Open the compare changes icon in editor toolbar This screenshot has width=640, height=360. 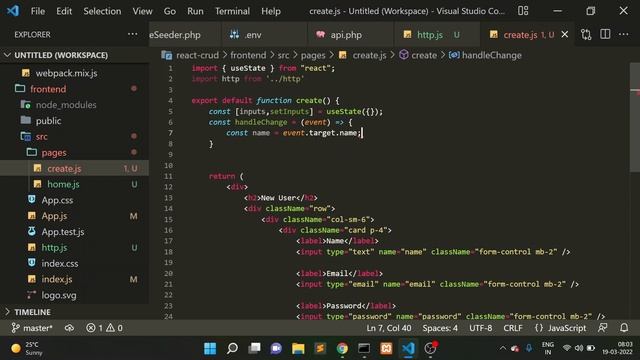586,35
